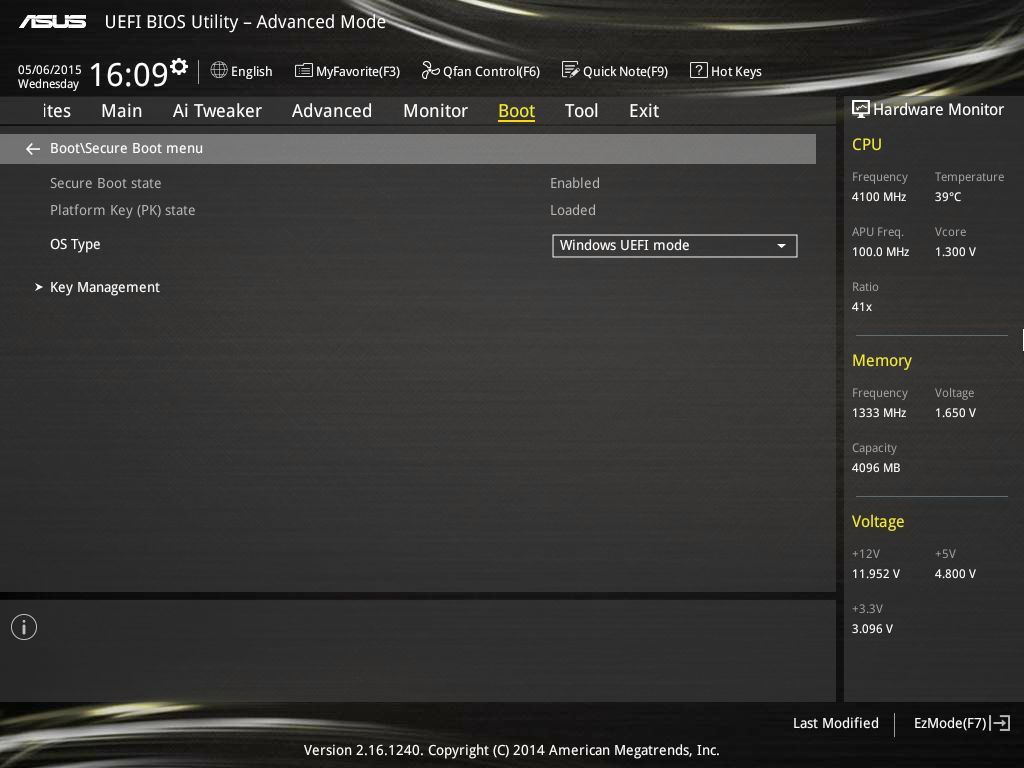Open the partially visible Favorites tab
The image size is (1024, 768).
pos(57,111)
